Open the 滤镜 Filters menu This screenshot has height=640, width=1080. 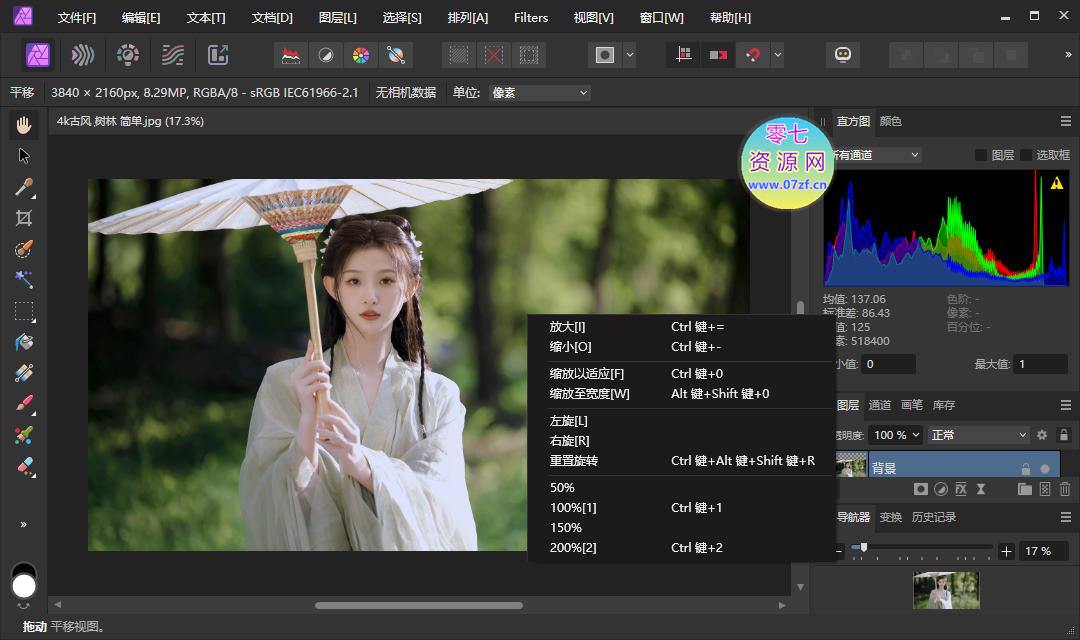tap(531, 18)
